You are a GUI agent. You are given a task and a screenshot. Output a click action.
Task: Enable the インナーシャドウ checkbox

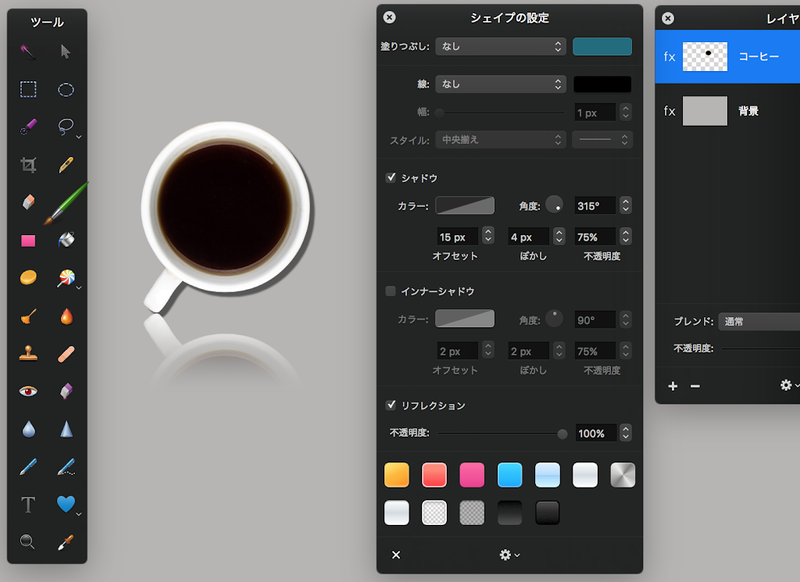click(391, 292)
